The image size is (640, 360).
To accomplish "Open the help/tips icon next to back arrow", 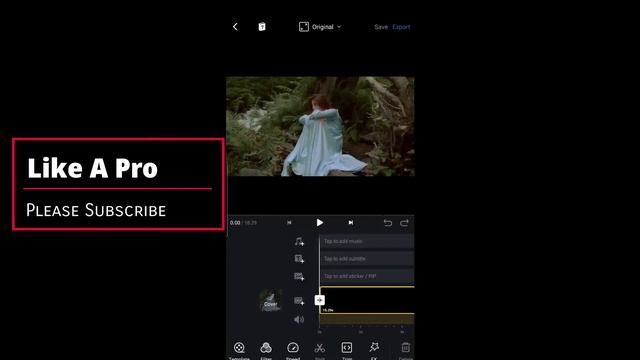I will (262, 27).
